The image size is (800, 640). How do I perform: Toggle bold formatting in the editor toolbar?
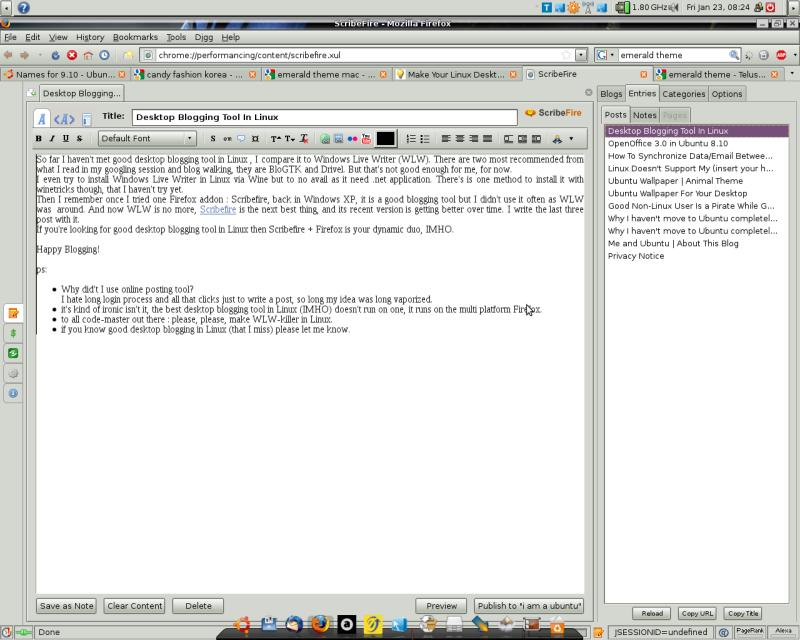pos(39,138)
